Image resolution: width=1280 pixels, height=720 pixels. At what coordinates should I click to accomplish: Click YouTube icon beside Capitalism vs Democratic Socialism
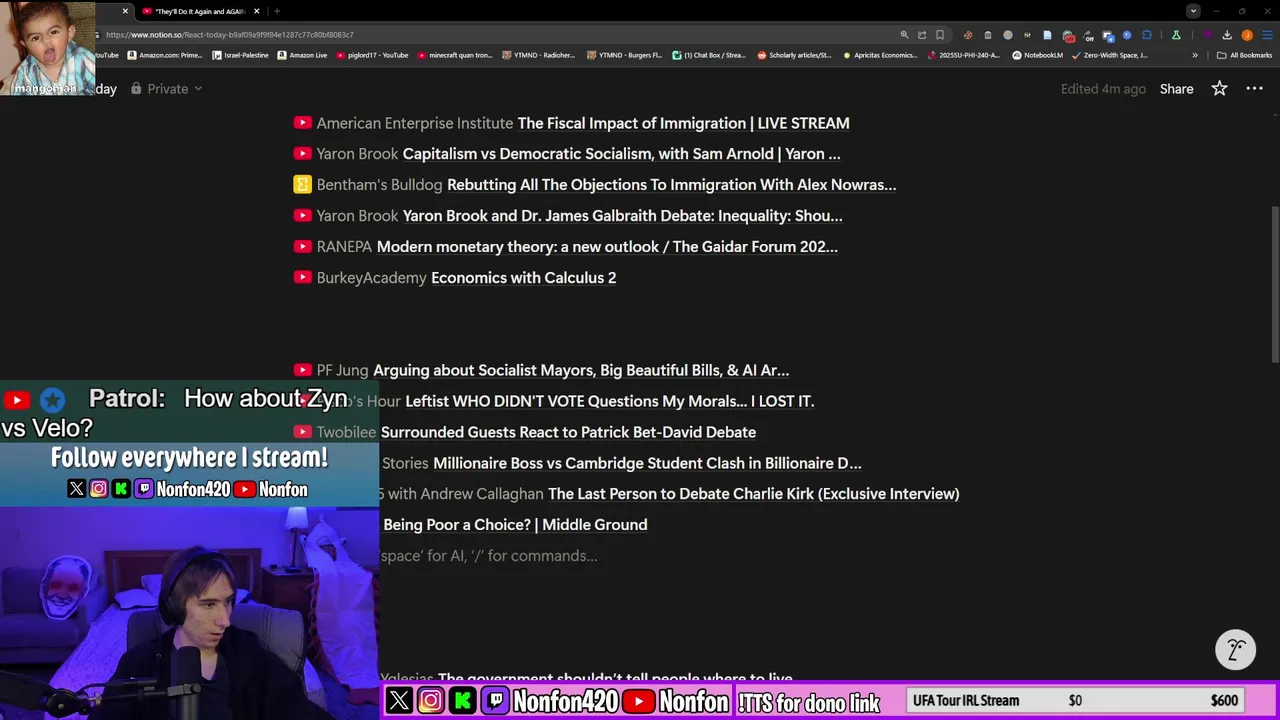pyautogui.click(x=302, y=154)
